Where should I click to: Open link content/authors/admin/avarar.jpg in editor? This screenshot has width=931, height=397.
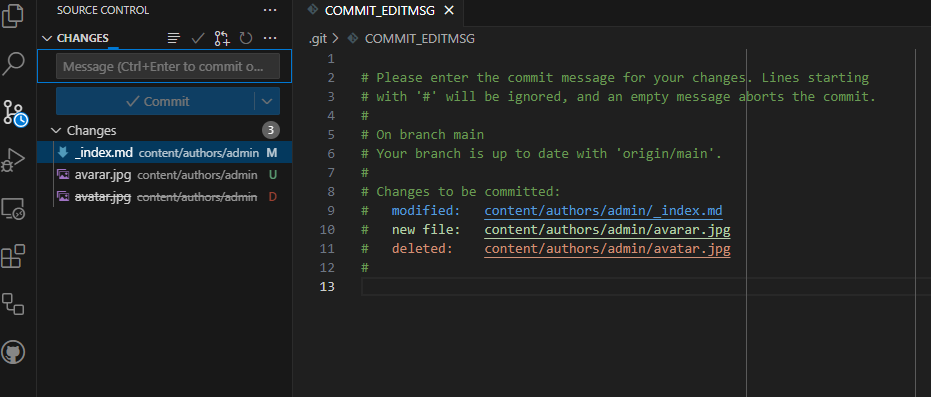pos(607,230)
